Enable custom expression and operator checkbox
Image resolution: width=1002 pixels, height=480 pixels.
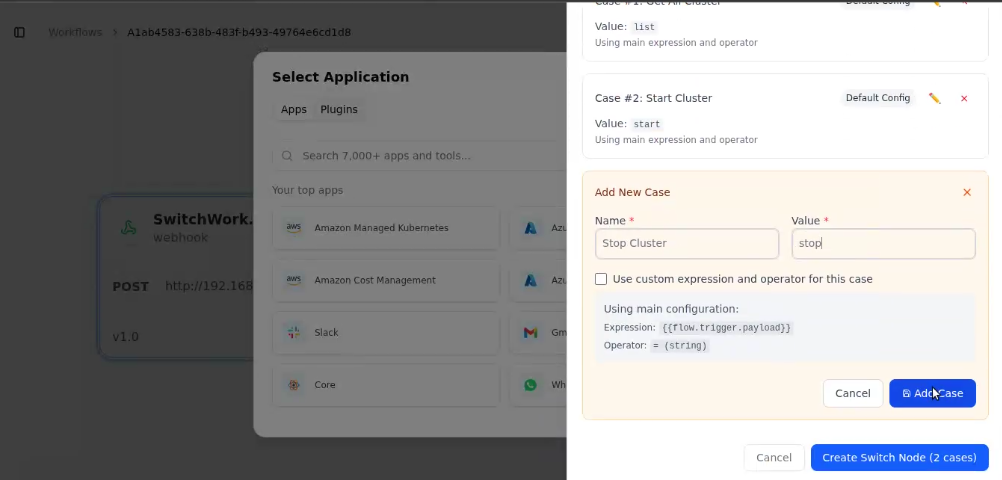(x=601, y=279)
